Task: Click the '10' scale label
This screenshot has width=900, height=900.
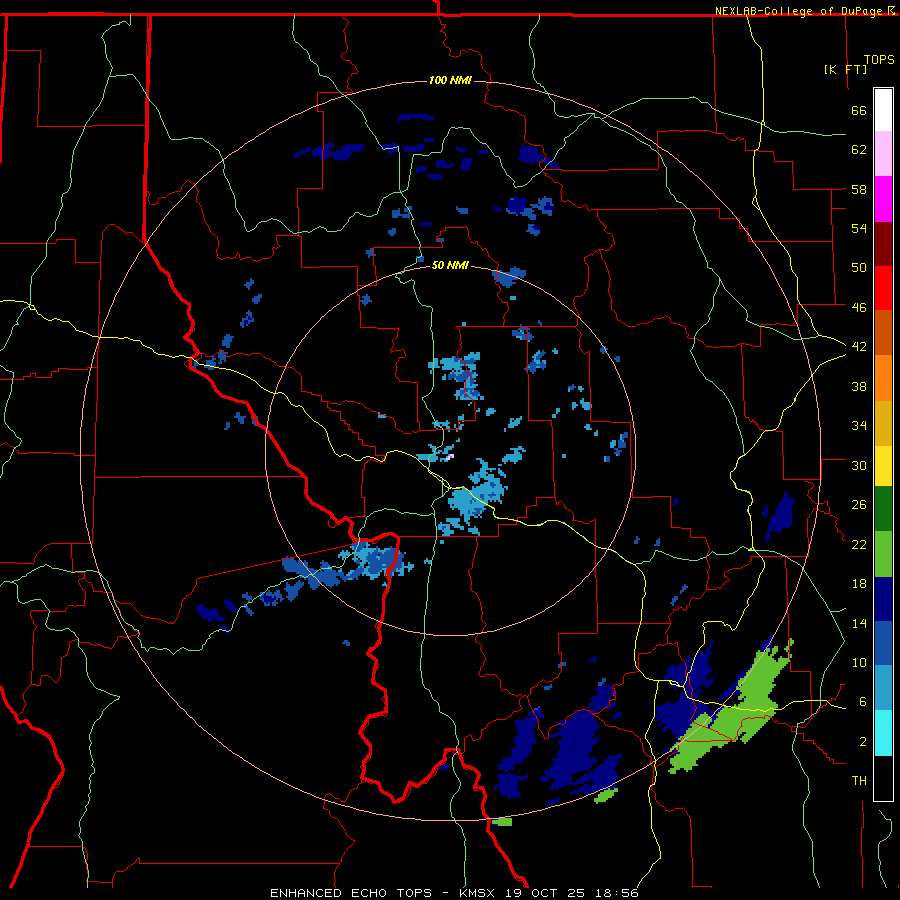Action: click(859, 663)
